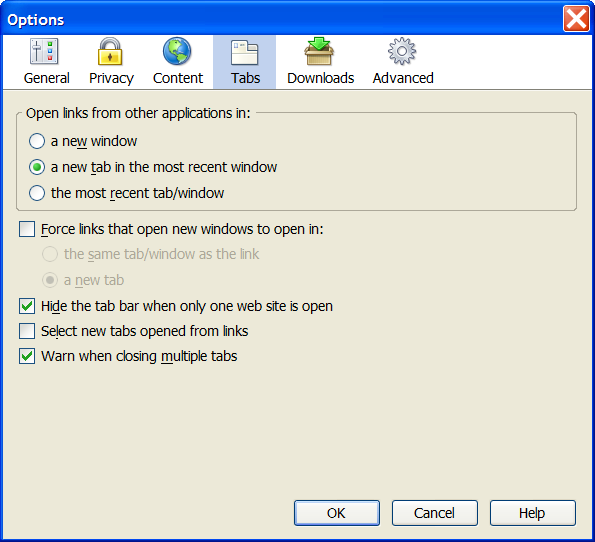Open the Privacy padlock icon
The image size is (595, 542).
click(110, 51)
